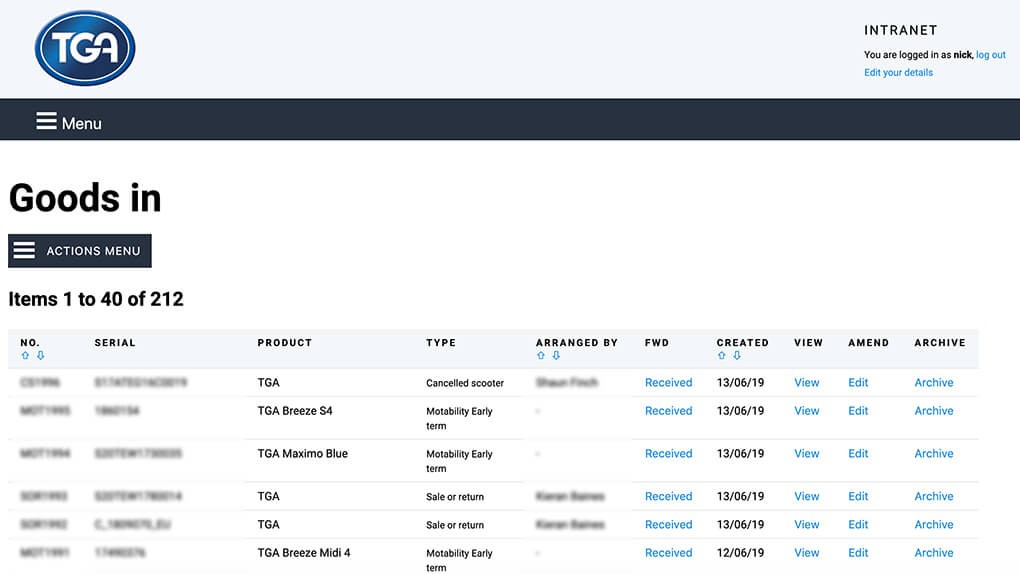Click the TGA logo
Screen dimensions: 1020x574
(85, 48)
